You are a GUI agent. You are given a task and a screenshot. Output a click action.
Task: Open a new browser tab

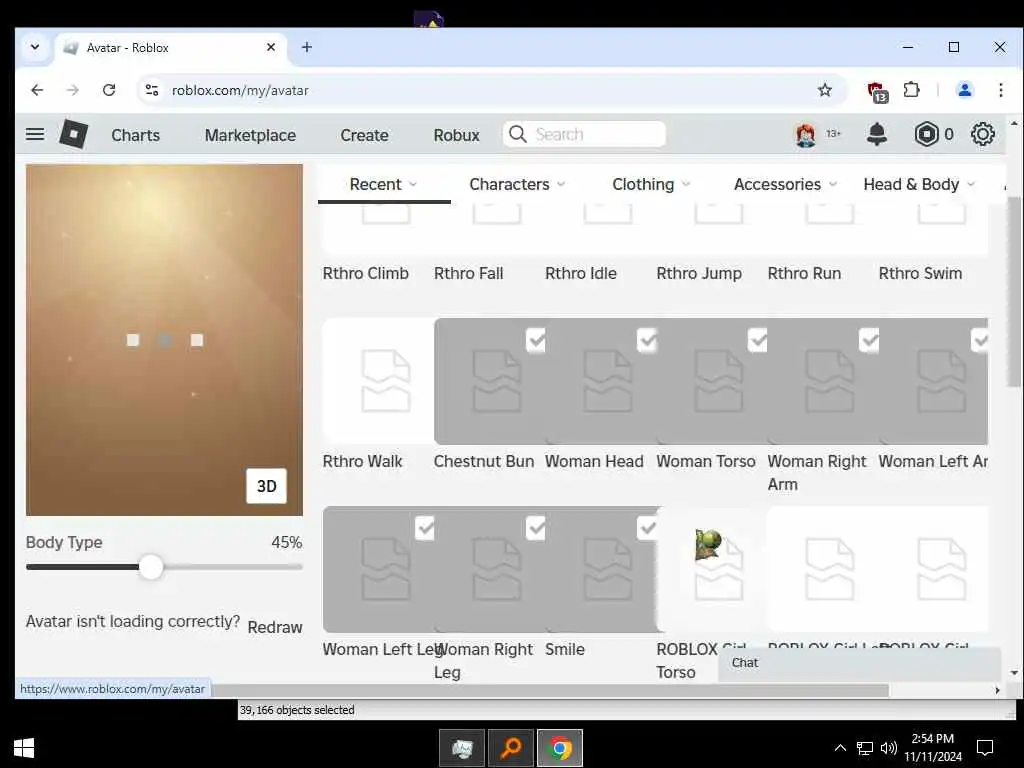(x=306, y=47)
